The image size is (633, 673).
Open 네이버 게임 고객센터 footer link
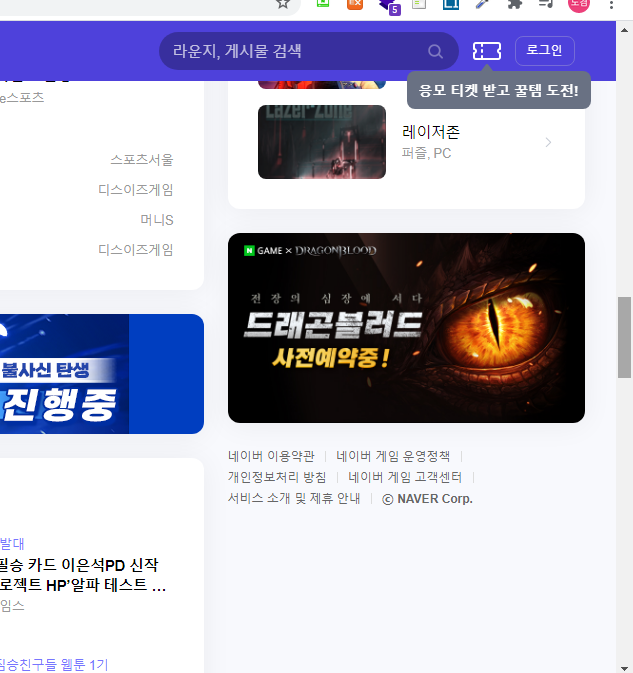(405, 477)
